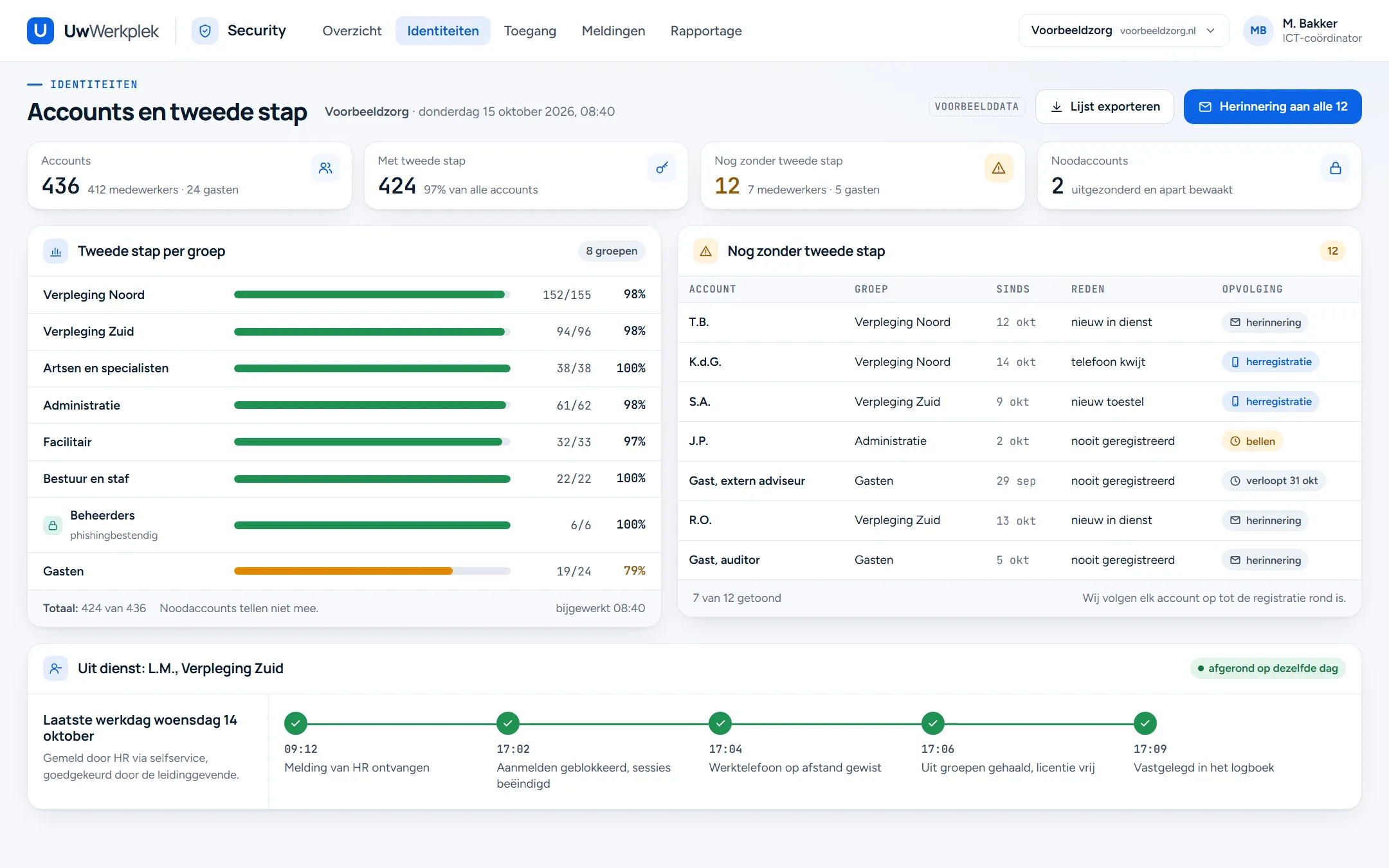Image resolution: width=1389 pixels, height=868 pixels.
Task: Click the 09:12 Melding van HR checkmark
Action: coord(296,723)
